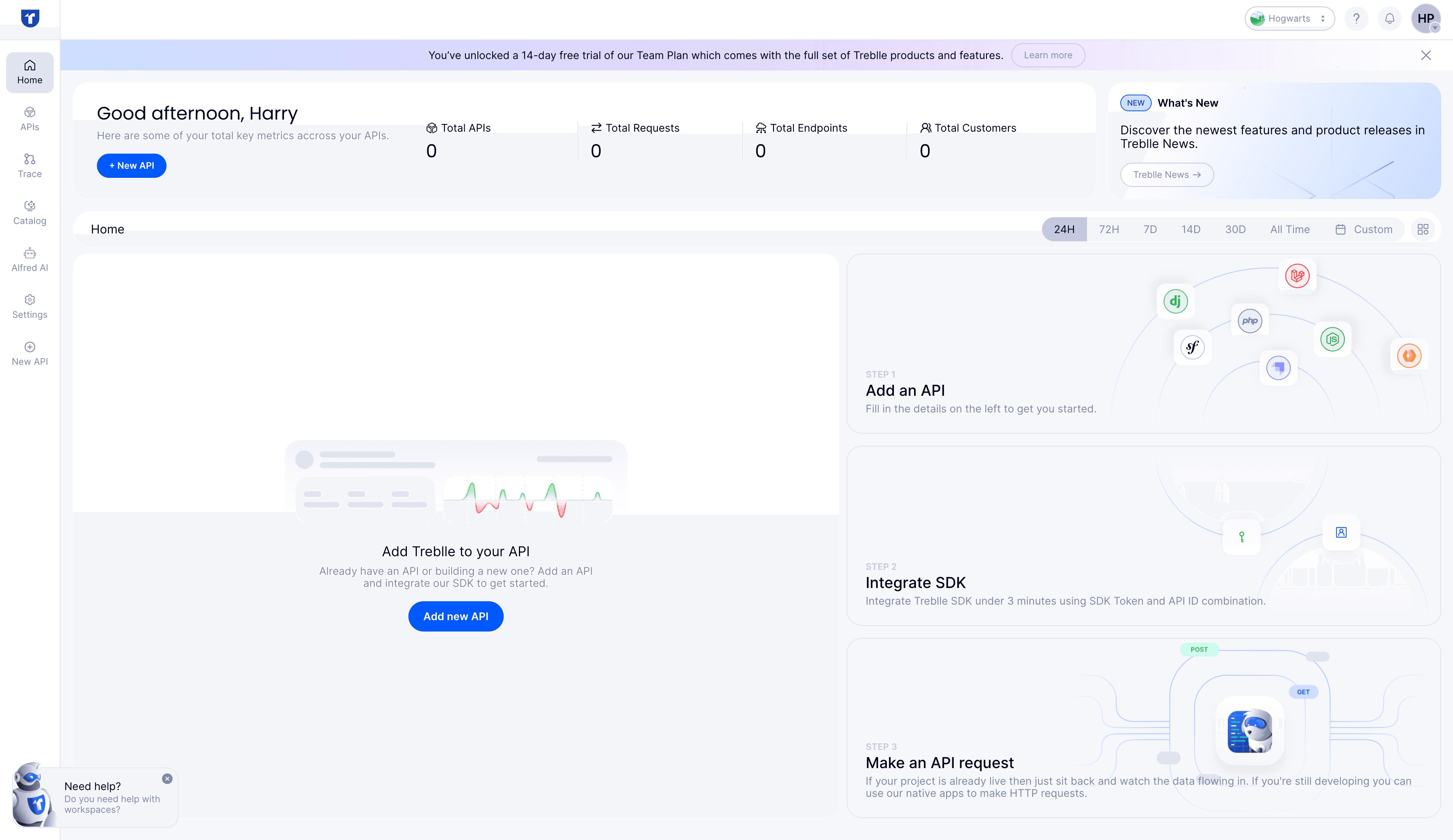The image size is (1453, 840).
Task: Dismiss the free trial banner
Action: tap(1426, 55)
